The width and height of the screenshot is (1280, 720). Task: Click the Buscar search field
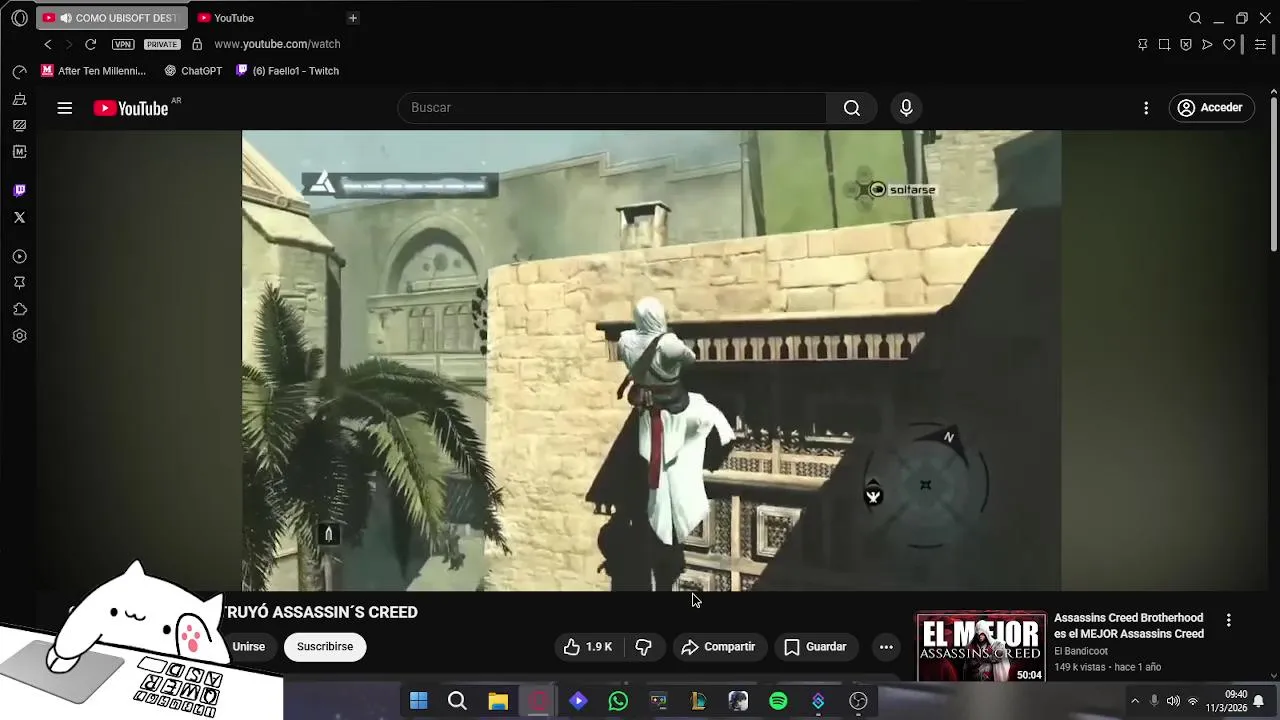click(612, 108)
